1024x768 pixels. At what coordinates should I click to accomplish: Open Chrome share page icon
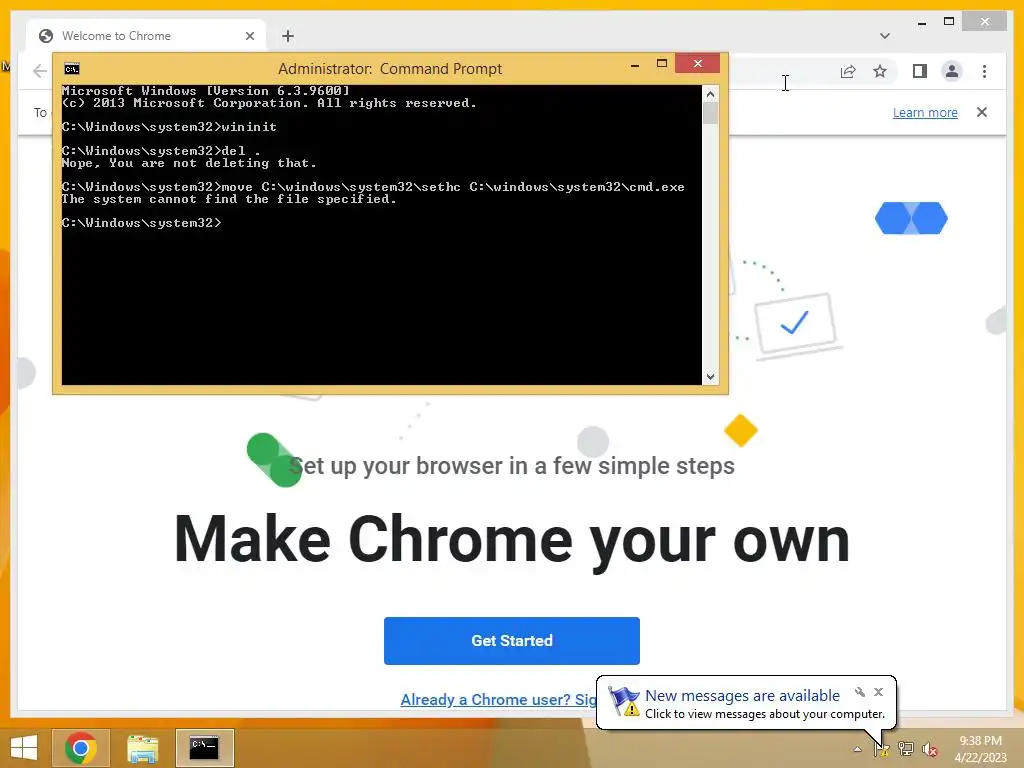pyautogui.click(x=848, y=71)
